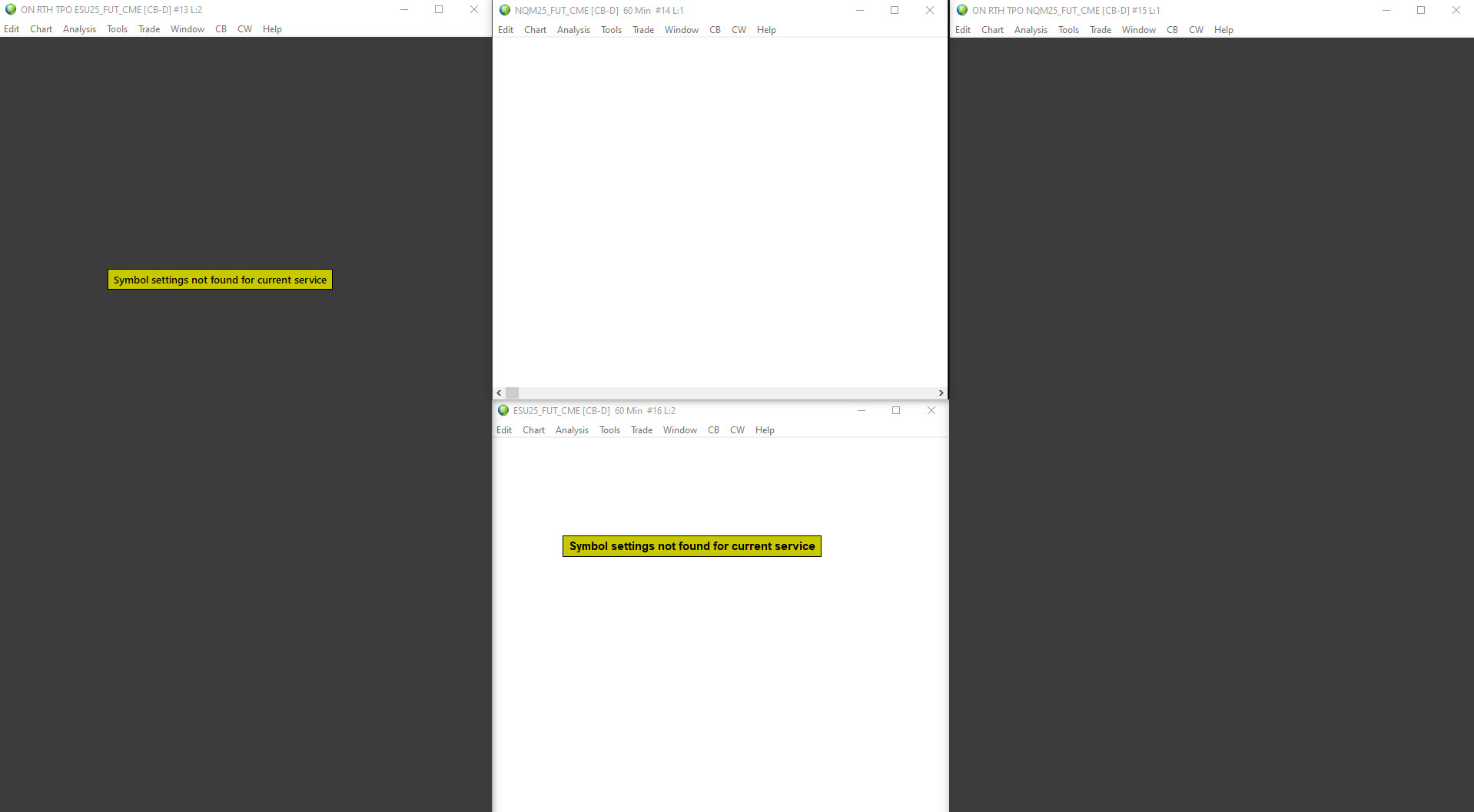Image resolution: width=1474 pixels, height=812 pixels.
Task: Open Window menu in ESU25 60 Min chart #16
Action: click(680, 430)
